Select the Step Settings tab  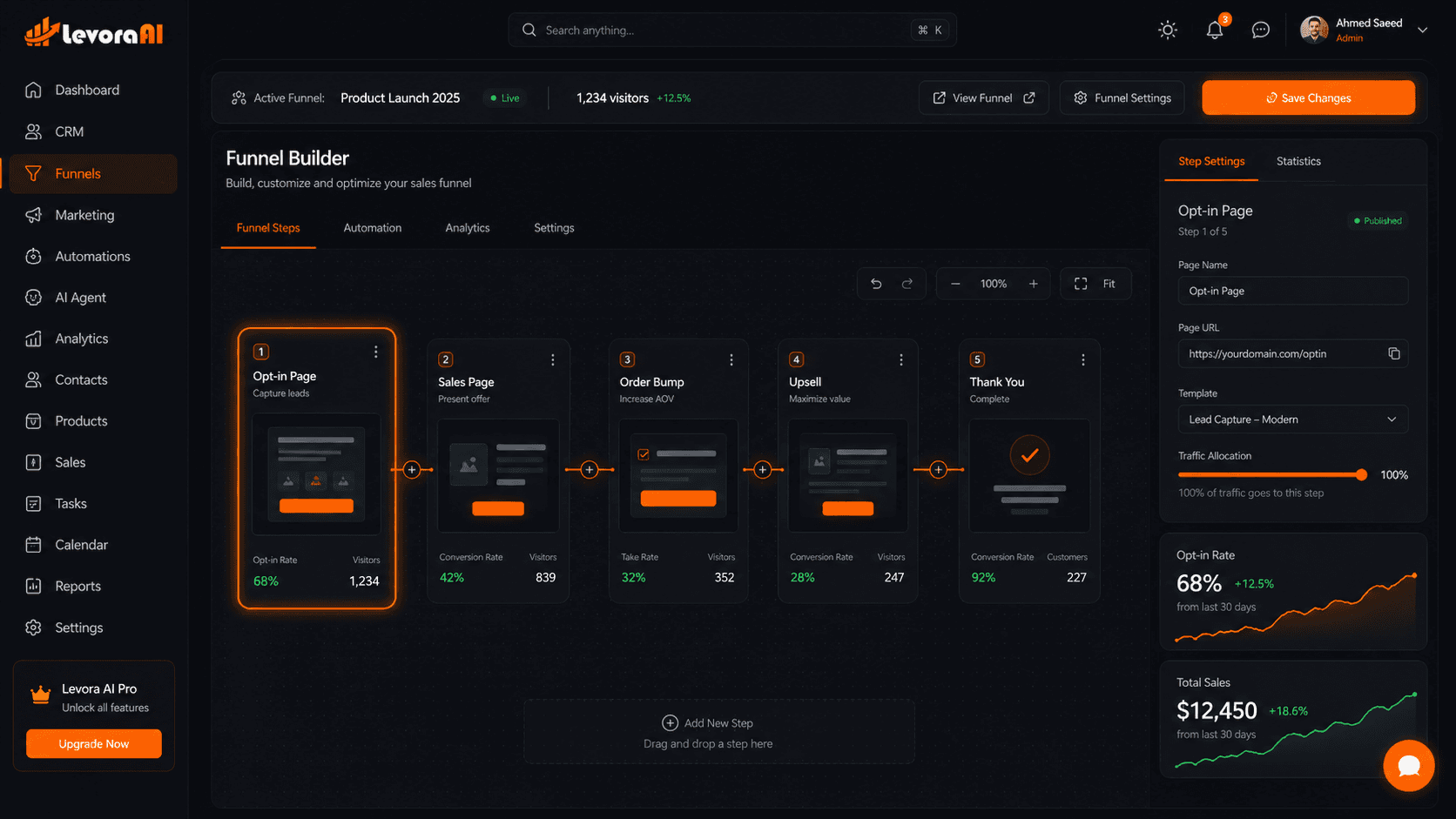tap(1211, 161)
